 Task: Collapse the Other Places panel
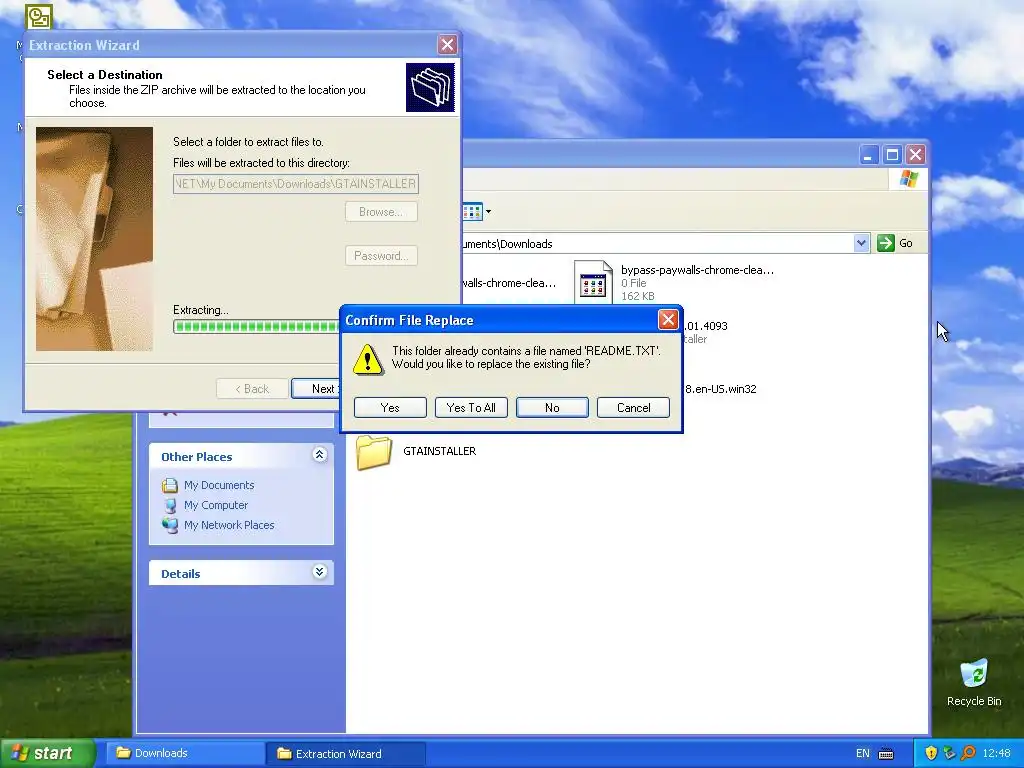319,455
